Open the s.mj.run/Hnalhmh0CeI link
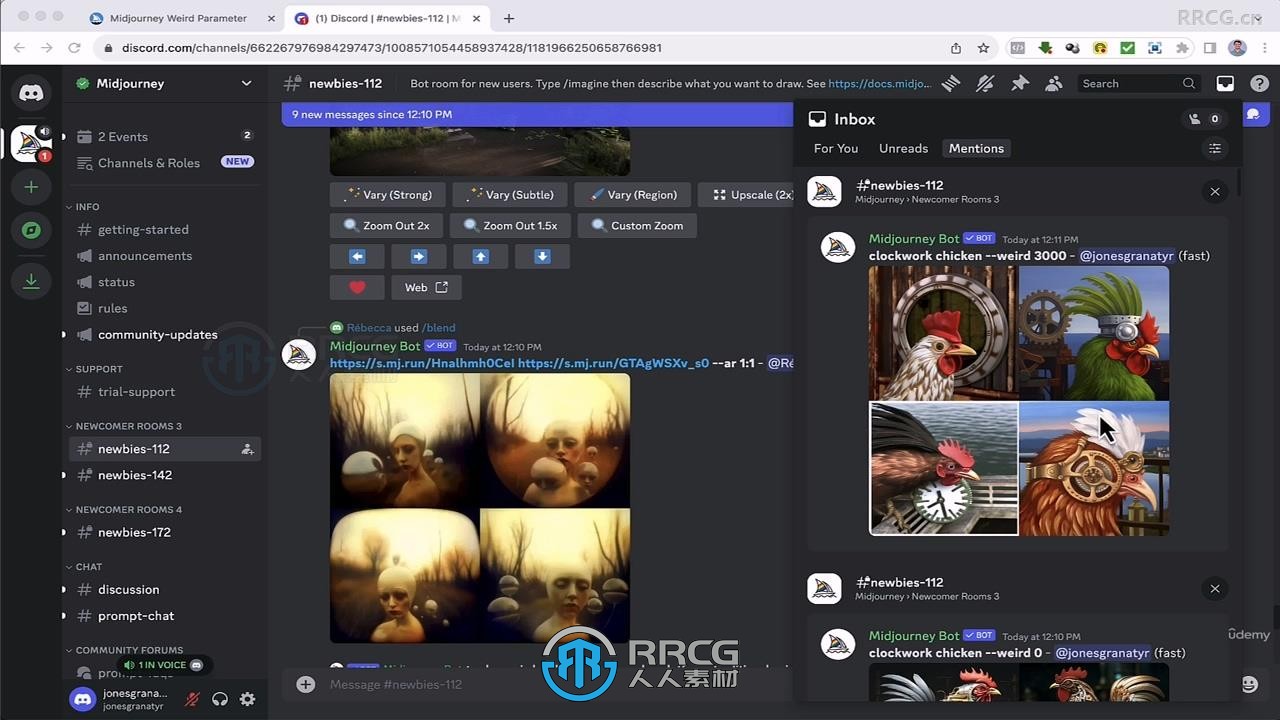1280x720 pixels. coord(422,363)
